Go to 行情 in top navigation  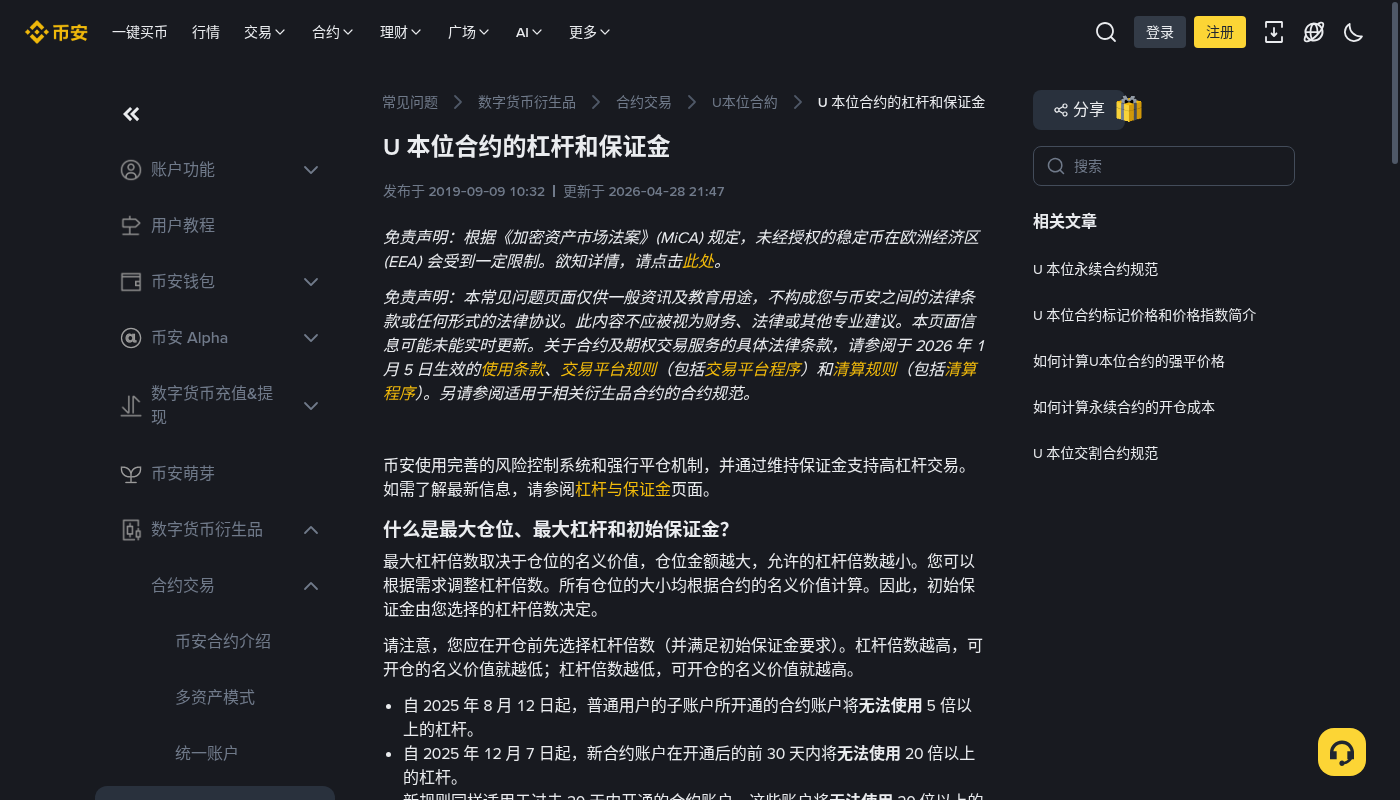tap(206, 32)
